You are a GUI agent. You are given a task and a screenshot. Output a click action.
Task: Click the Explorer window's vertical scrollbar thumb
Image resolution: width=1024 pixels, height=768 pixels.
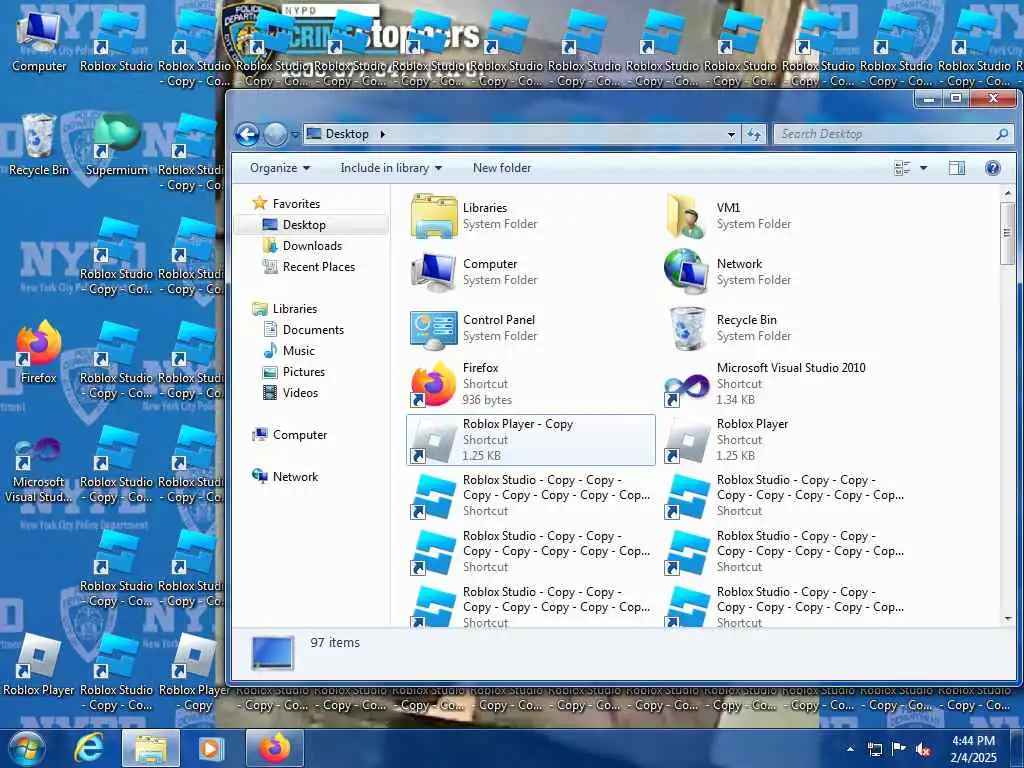1007,232
